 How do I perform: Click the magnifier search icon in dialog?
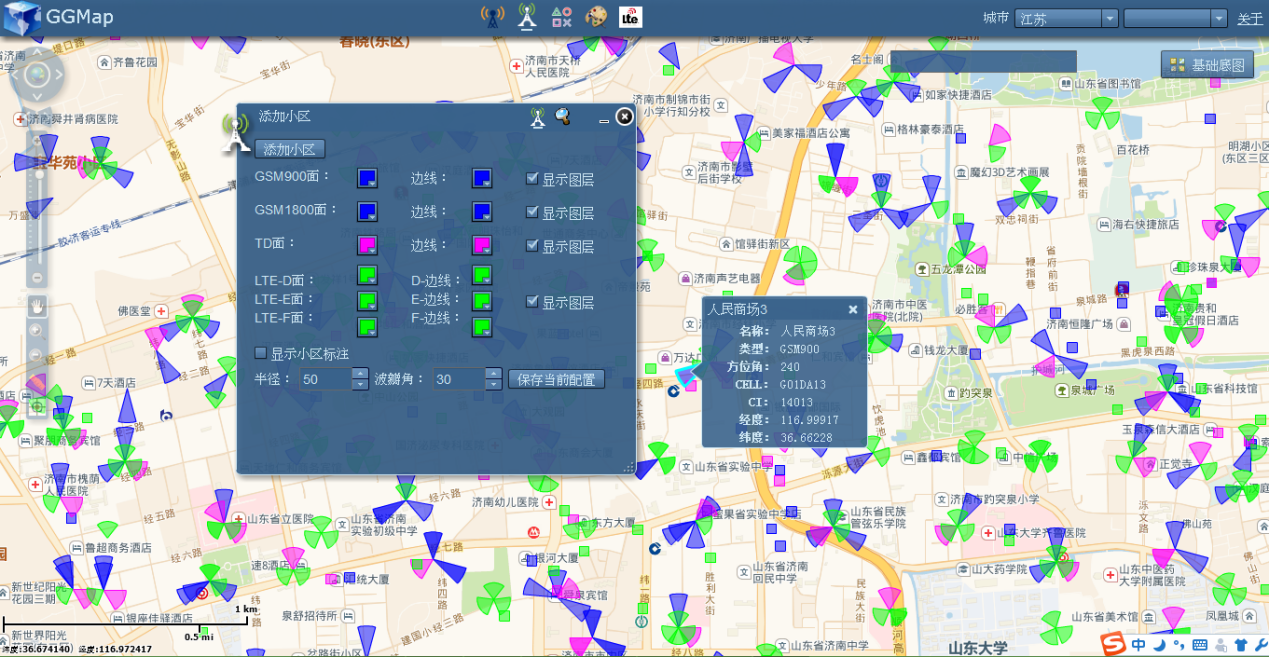coord(563,117)
